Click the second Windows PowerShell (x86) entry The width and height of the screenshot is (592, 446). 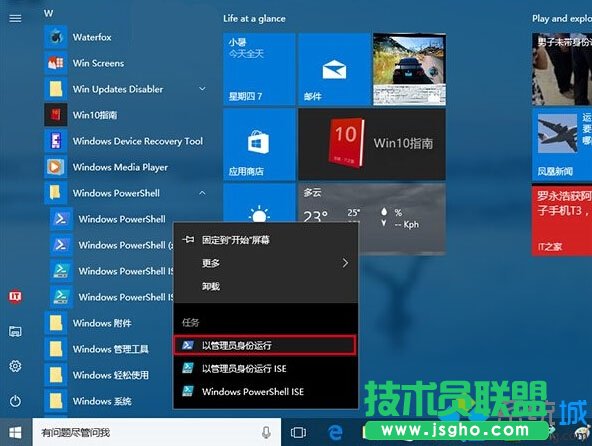(112, 245)
